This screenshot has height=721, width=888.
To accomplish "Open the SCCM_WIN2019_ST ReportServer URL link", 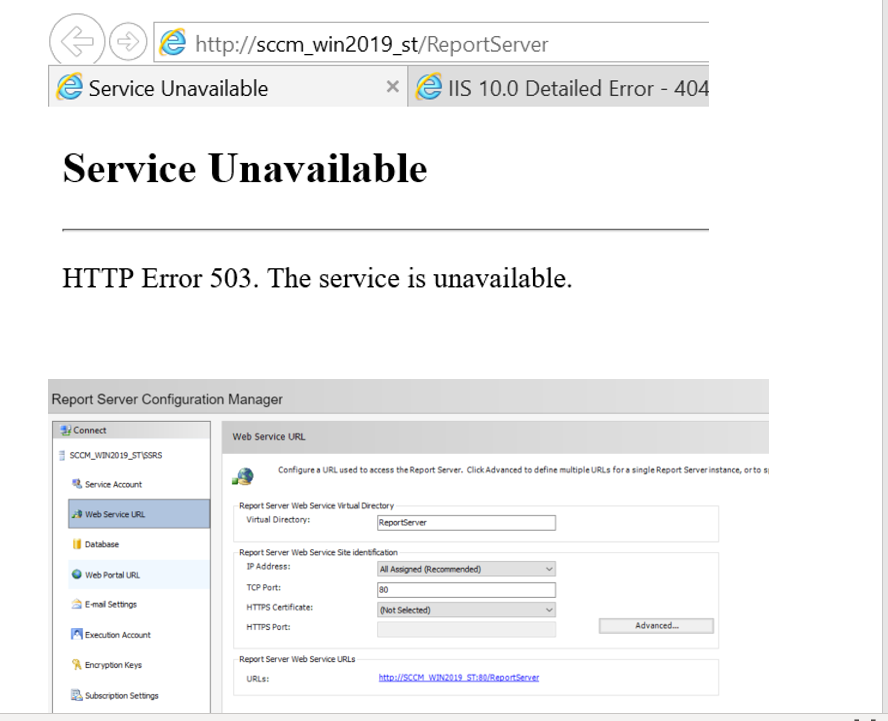I will 461,677.
